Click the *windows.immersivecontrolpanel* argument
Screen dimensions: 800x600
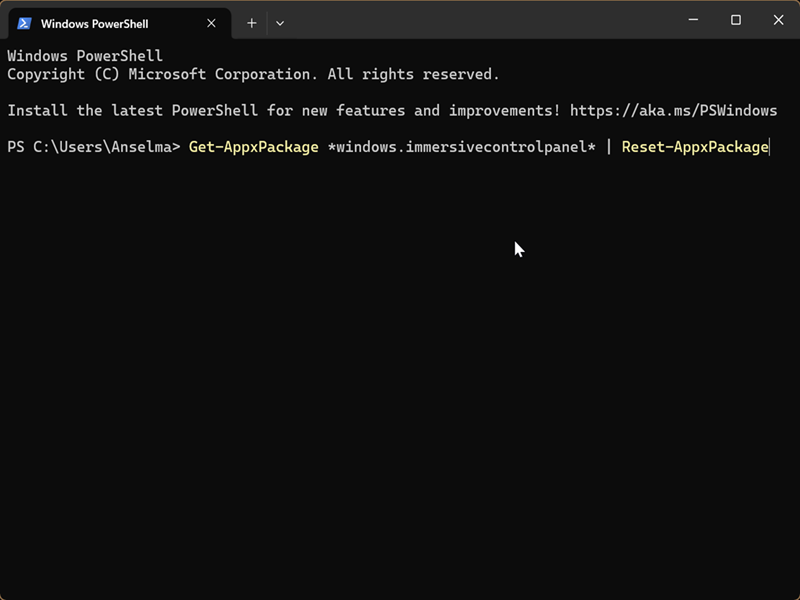click(x=461, y=147)
